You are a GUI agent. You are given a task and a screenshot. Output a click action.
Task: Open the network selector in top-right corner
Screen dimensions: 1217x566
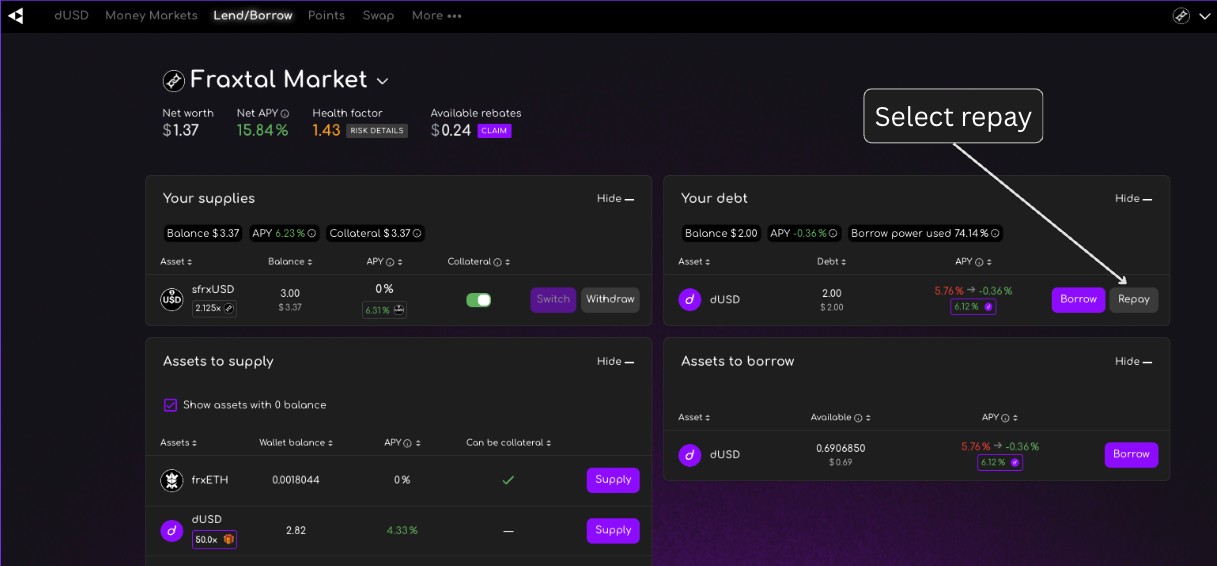[x=1190, y=16]
